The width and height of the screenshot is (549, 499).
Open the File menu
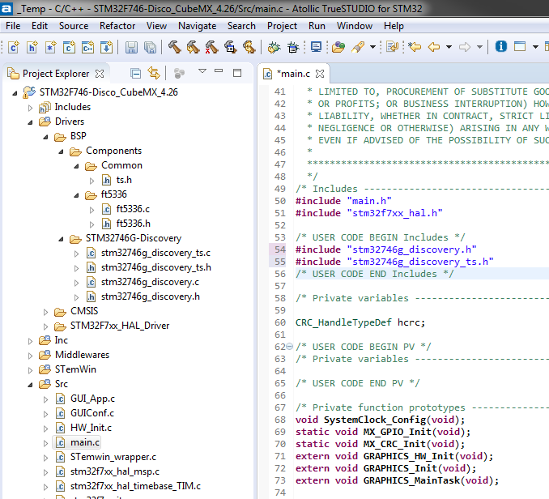coord(13,26)
